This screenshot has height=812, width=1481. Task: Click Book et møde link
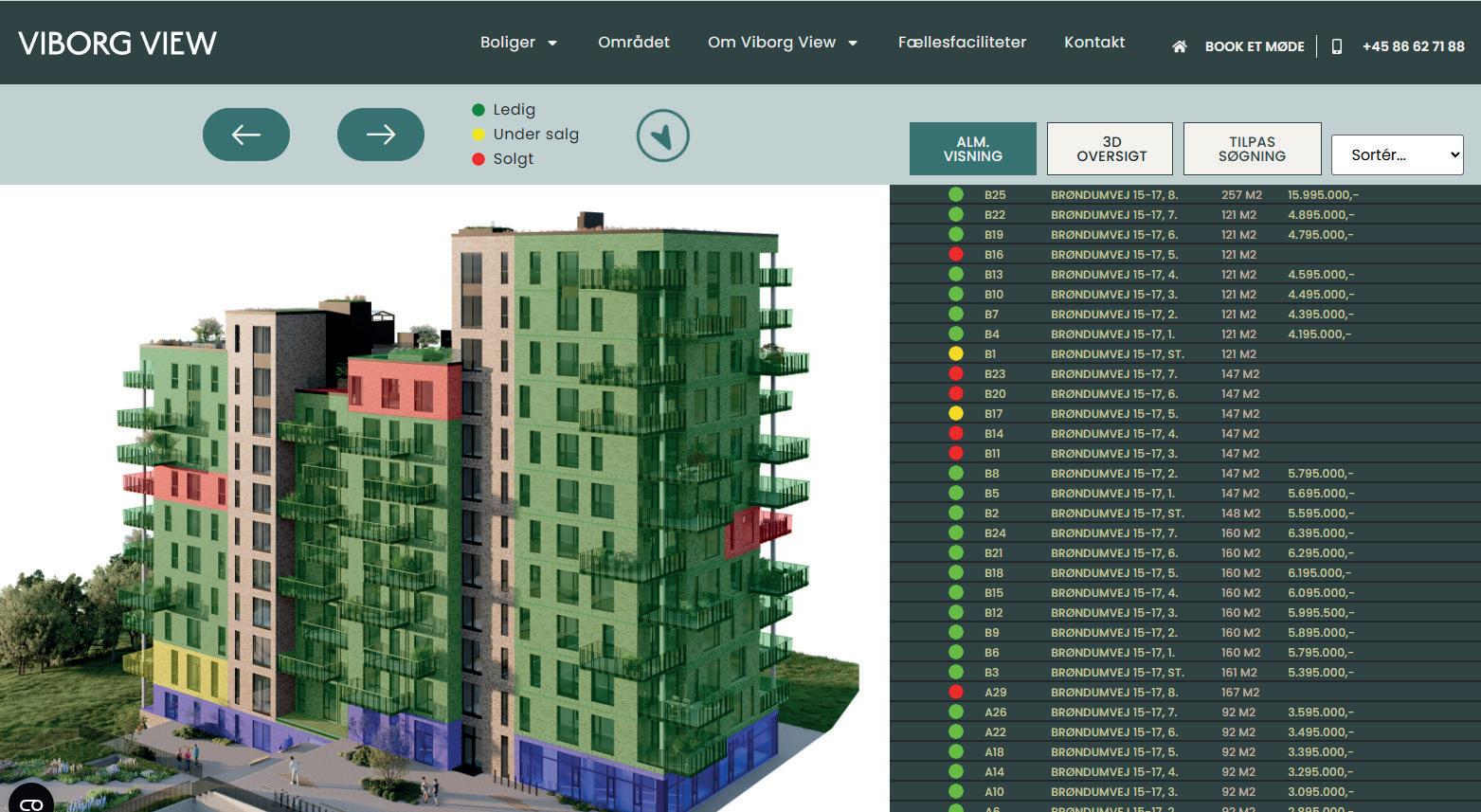click(1255, 46)
